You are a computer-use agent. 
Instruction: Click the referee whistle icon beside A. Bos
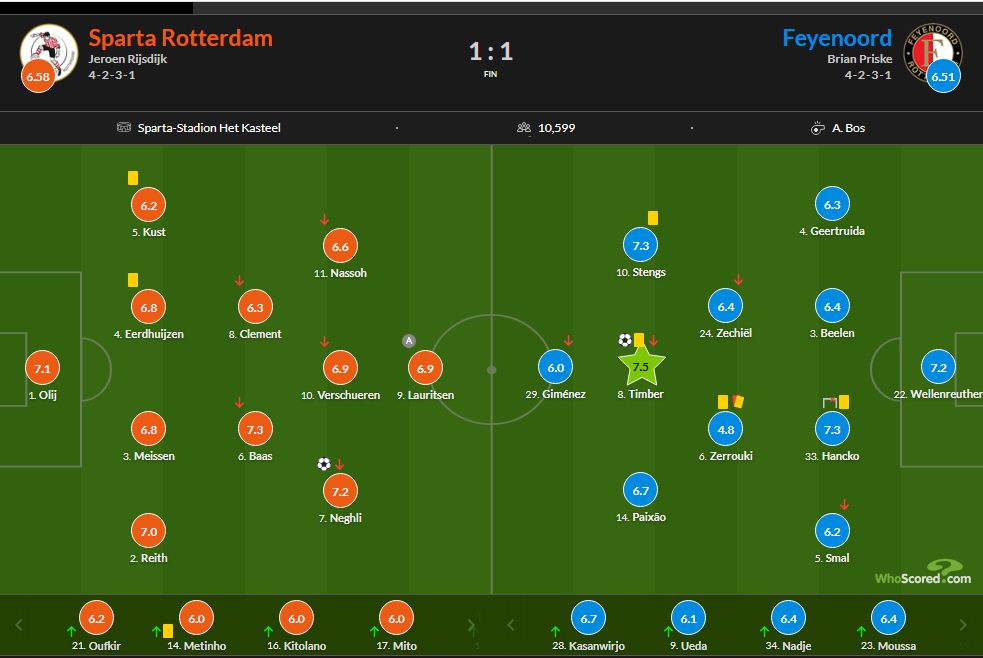tap(817, 128)
